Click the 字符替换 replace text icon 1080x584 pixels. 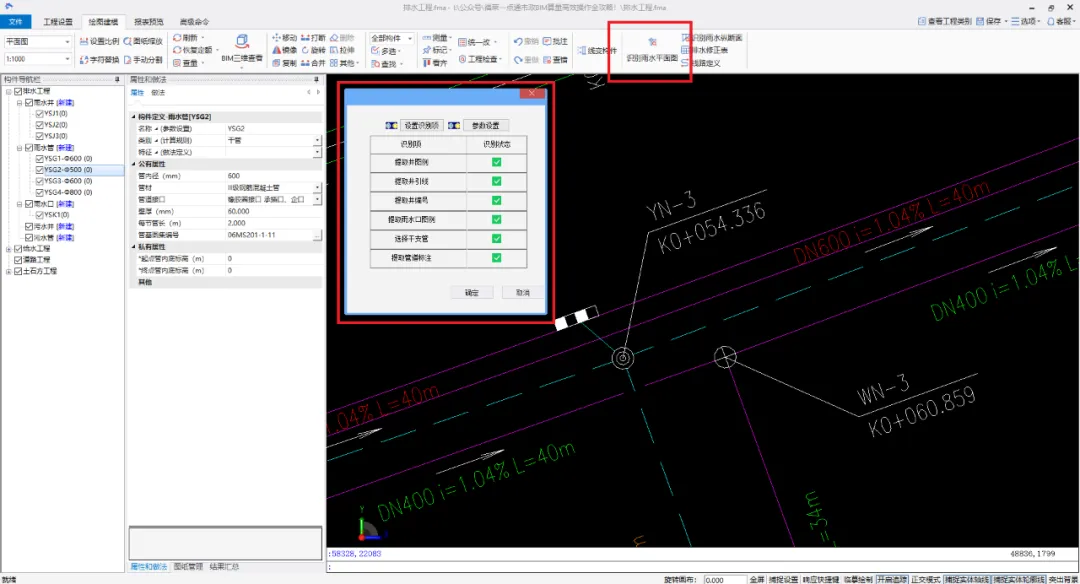[x=84, y=60]
